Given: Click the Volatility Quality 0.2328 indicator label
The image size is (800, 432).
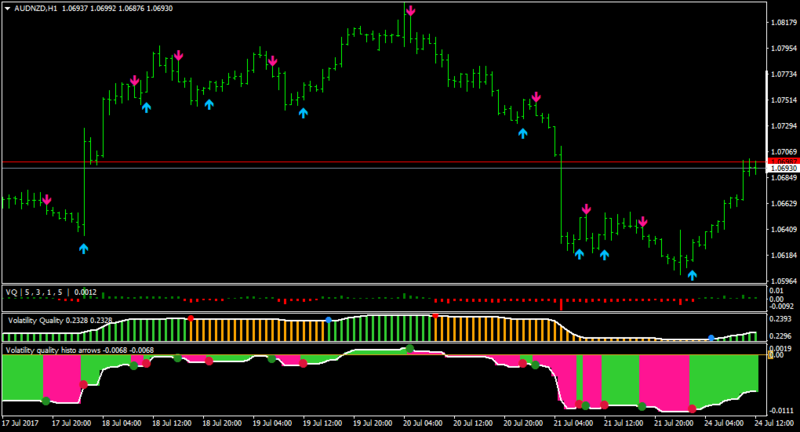Looking at the screenshot, I should 60,320.
